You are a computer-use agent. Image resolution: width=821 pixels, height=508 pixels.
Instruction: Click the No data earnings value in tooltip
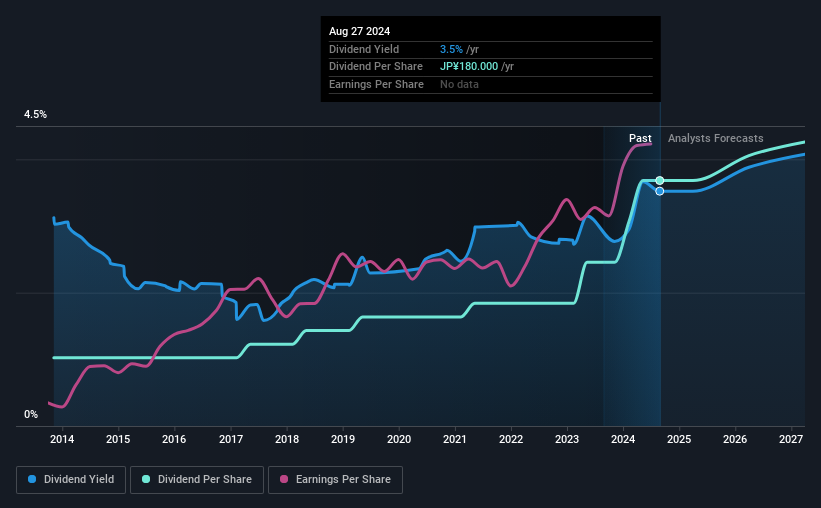pos(459,84)
